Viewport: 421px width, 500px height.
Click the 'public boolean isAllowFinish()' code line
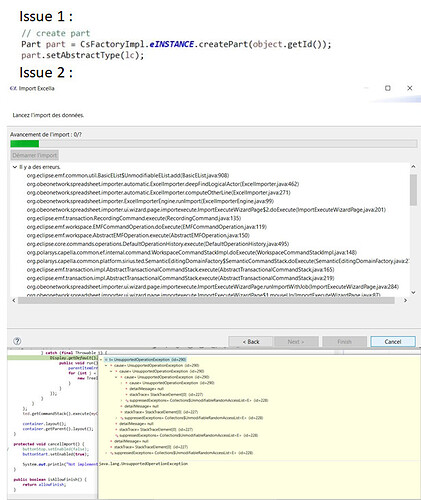tap(50, 480)
